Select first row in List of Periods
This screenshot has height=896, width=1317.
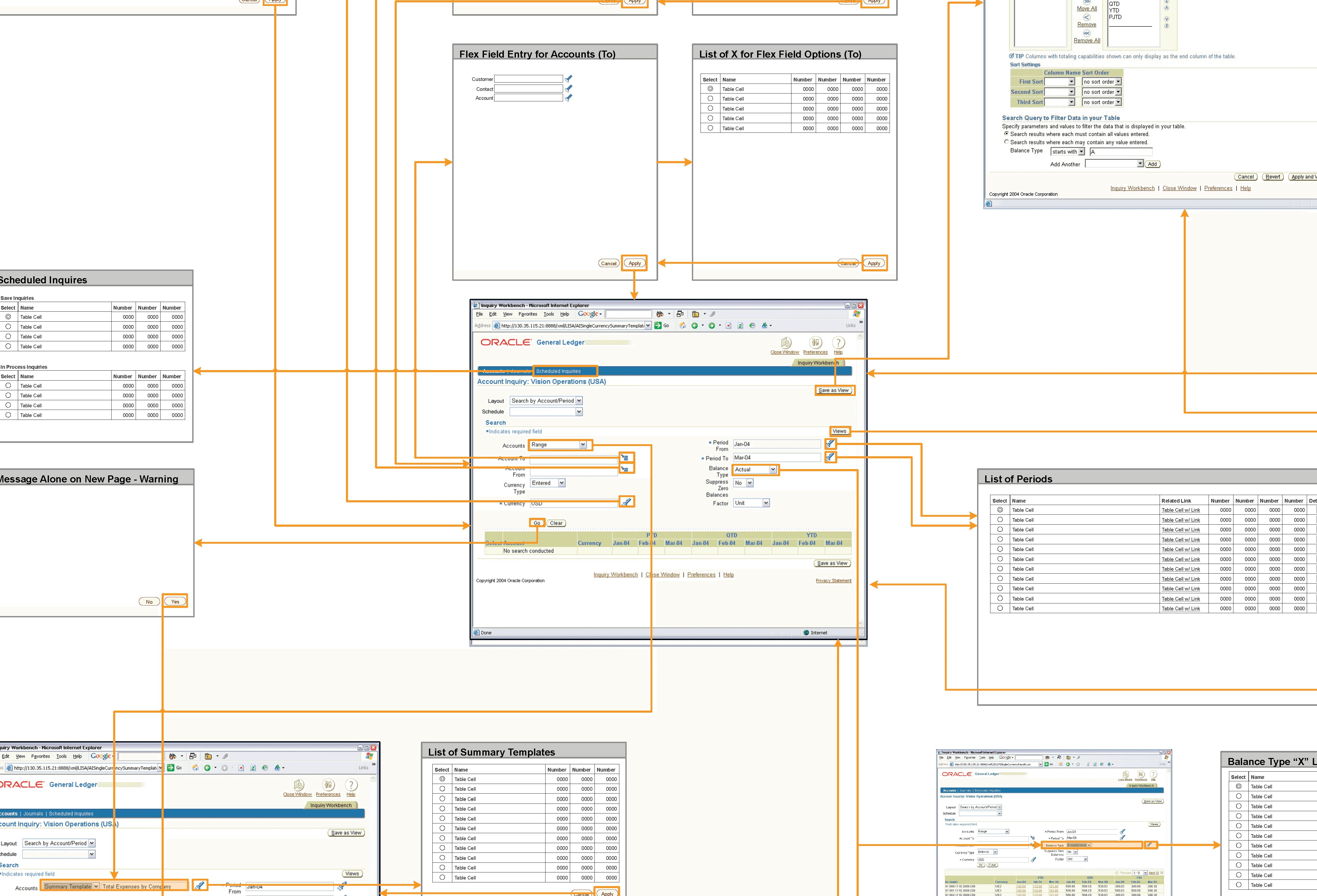click(1000, 510)
